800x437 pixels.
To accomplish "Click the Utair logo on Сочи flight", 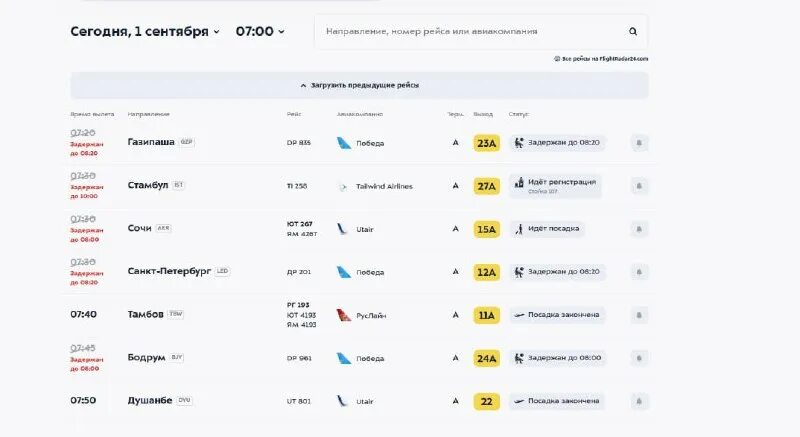I will pos(343,229).
